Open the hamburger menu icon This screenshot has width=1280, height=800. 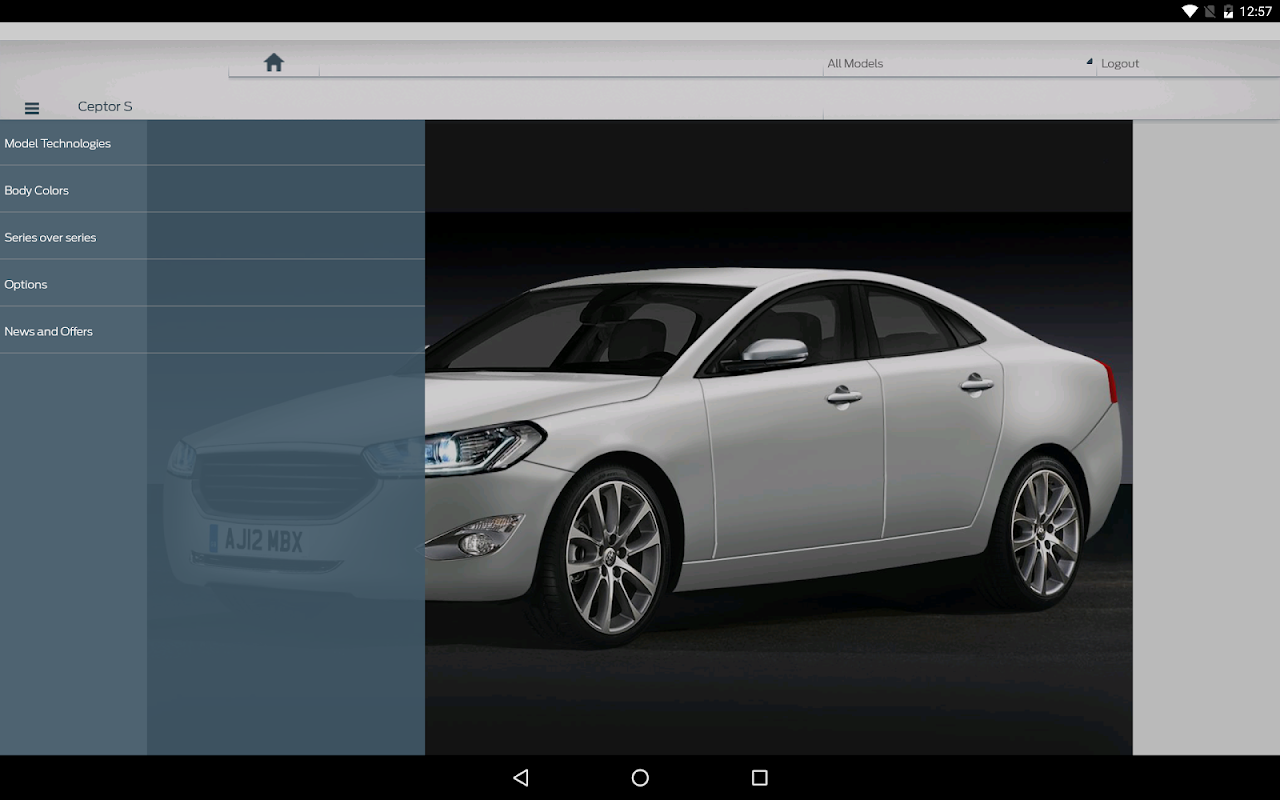[32, 108]
